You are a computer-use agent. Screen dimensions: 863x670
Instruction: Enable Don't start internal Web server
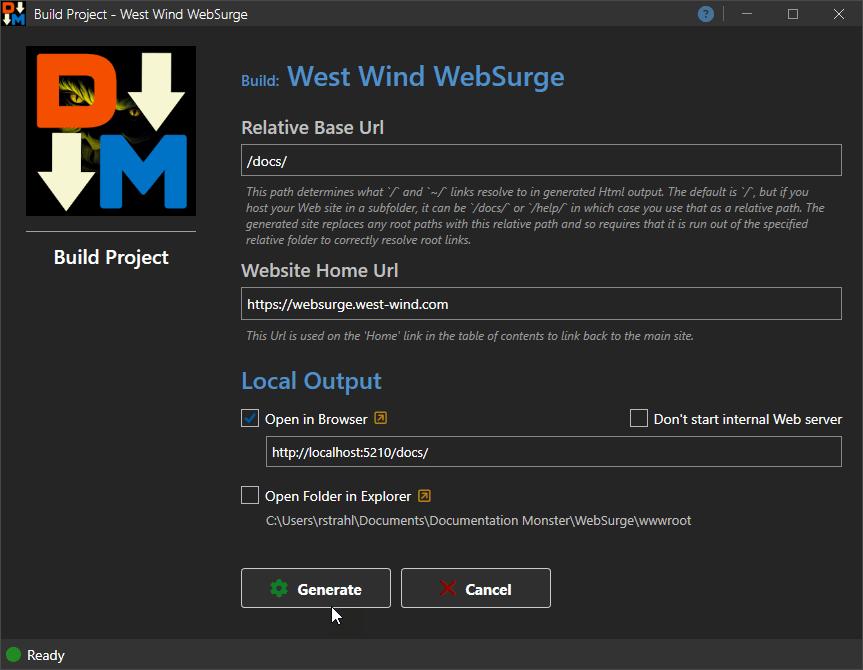(638, 418)
